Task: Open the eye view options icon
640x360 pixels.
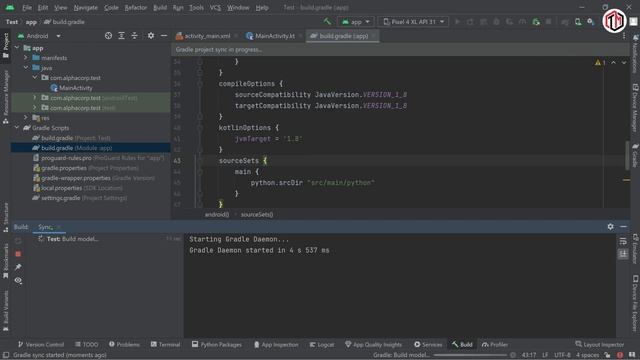Action: [18, 280]
